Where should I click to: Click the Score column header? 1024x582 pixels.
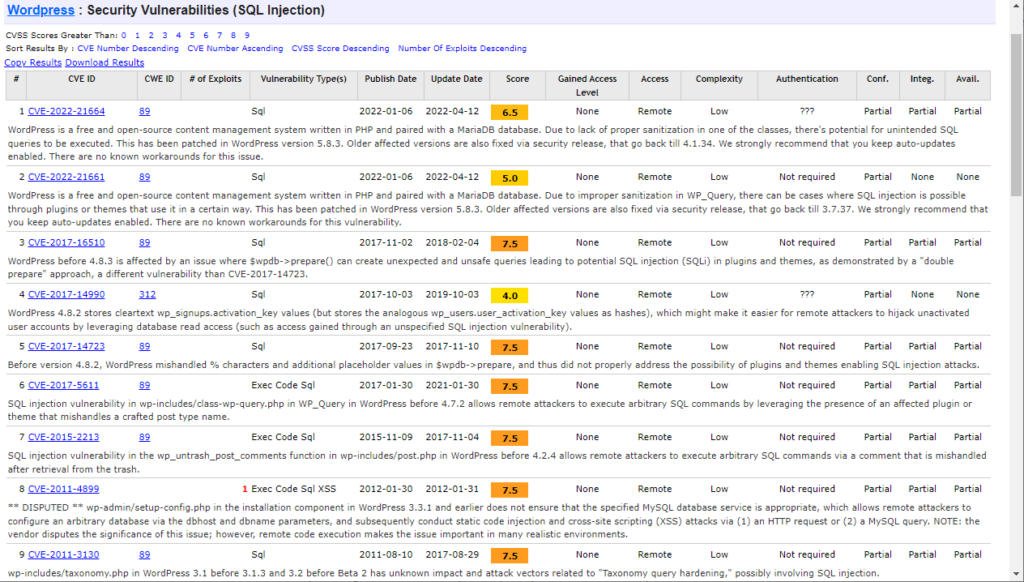click(517, 79)
